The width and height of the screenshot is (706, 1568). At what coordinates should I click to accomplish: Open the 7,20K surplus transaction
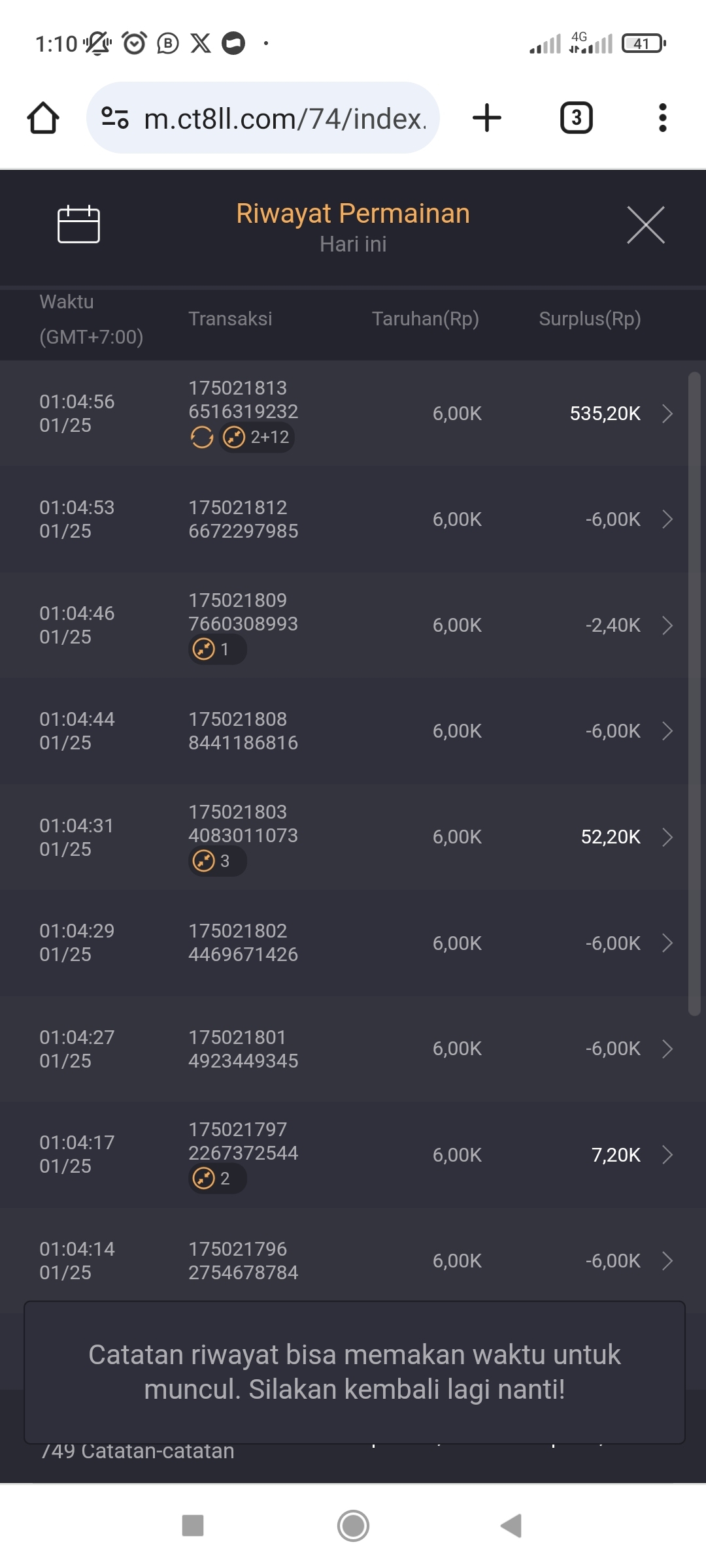pyautogui.click(x=667, y=1155)
